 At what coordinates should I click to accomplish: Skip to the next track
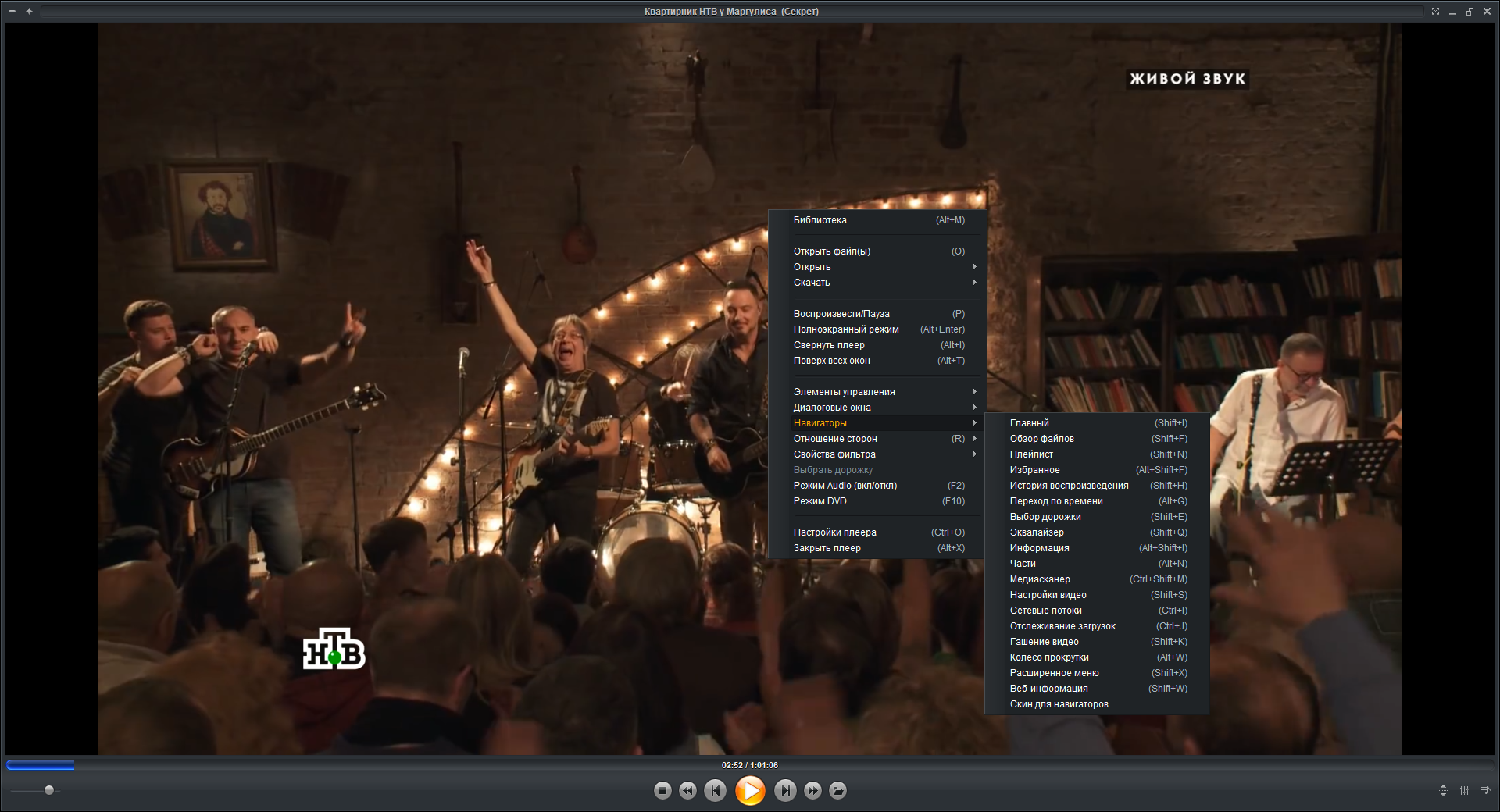tap(785, 791)
